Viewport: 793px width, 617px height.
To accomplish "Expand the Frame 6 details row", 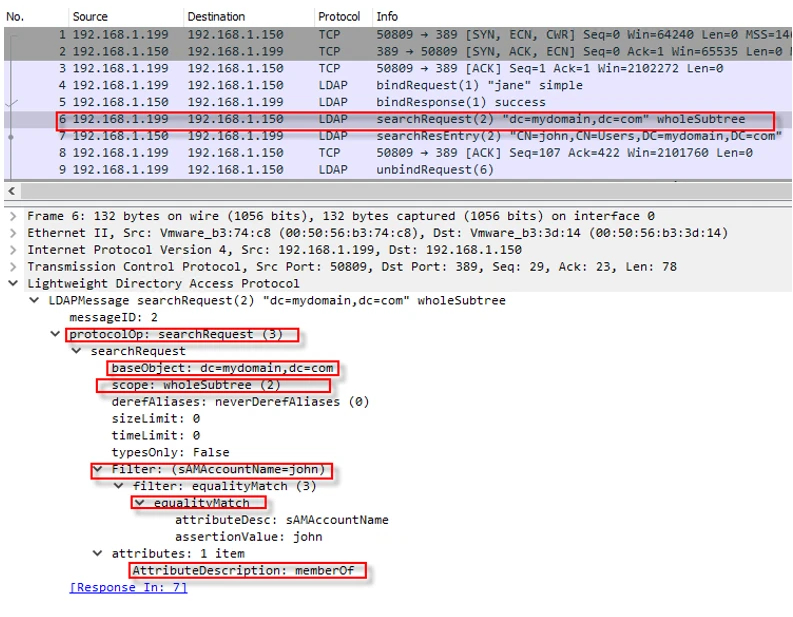I will (x=12, y=216).
